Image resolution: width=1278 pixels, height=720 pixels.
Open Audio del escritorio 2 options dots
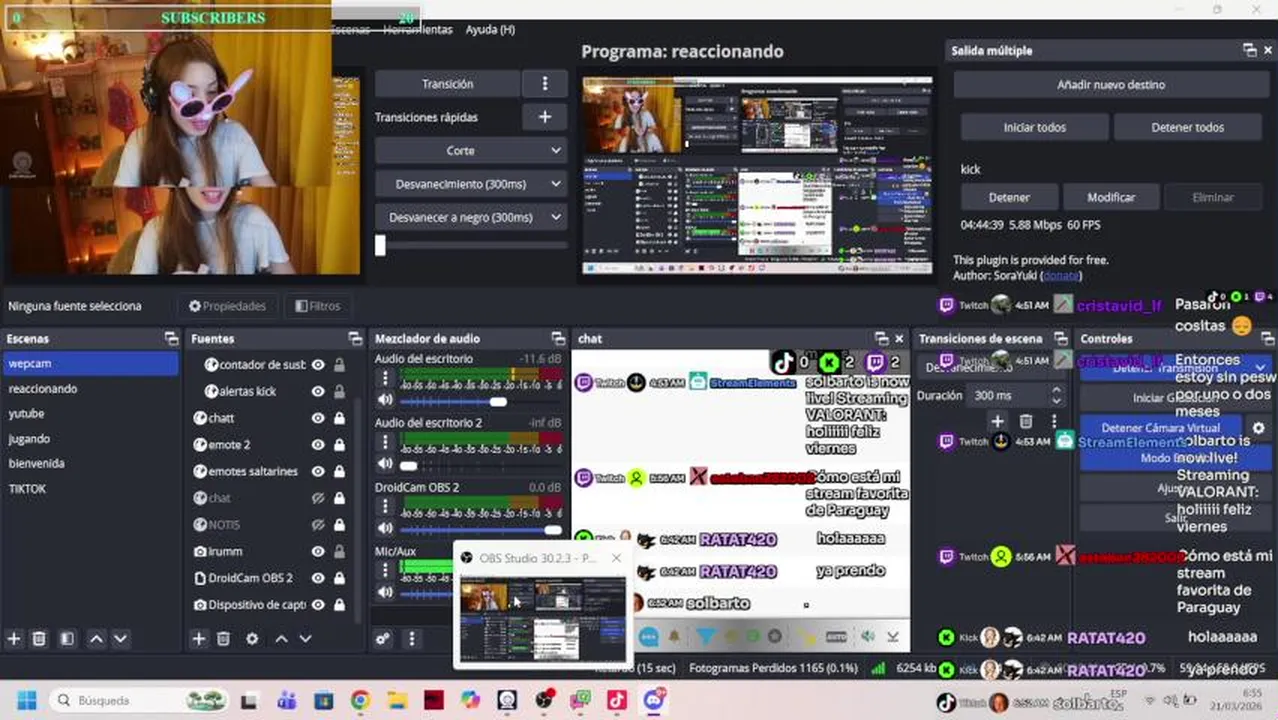pyautogui.click(x=385, y=442)
